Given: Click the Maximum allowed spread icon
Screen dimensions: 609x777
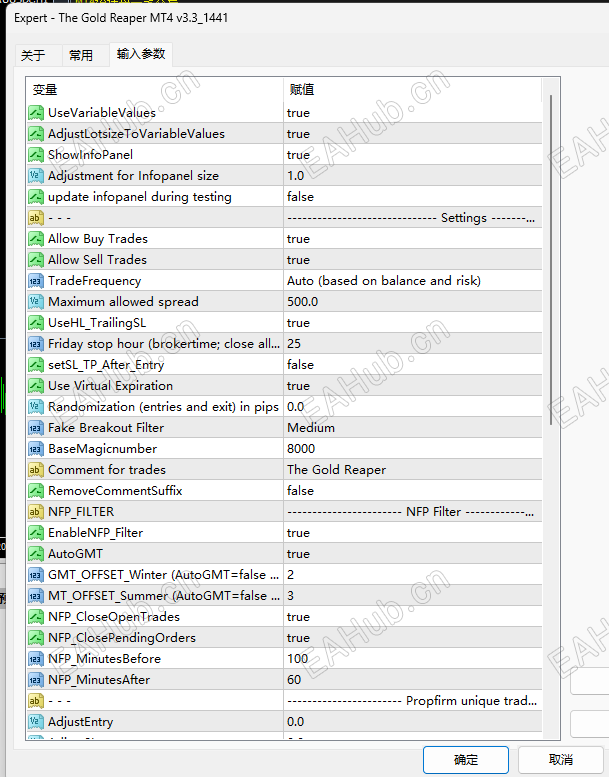Looking at the screenshot, I should tap(36, 302).
